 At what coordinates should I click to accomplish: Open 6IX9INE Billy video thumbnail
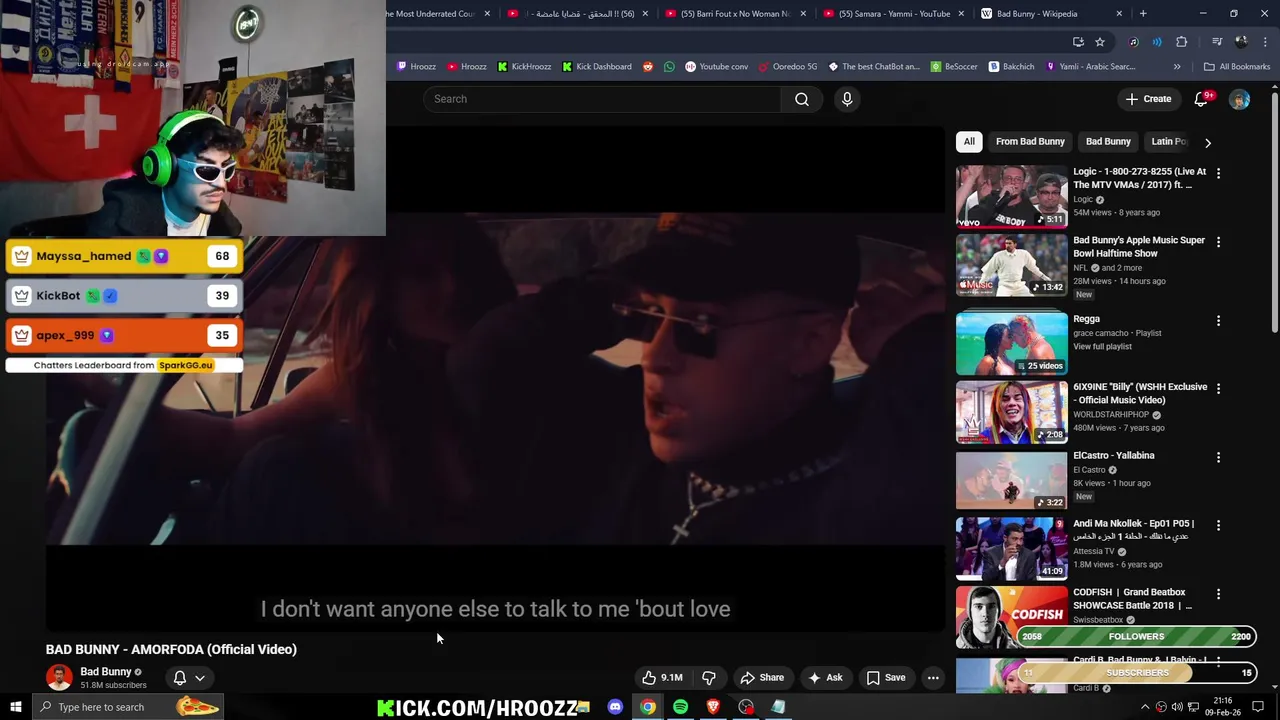1011,412
